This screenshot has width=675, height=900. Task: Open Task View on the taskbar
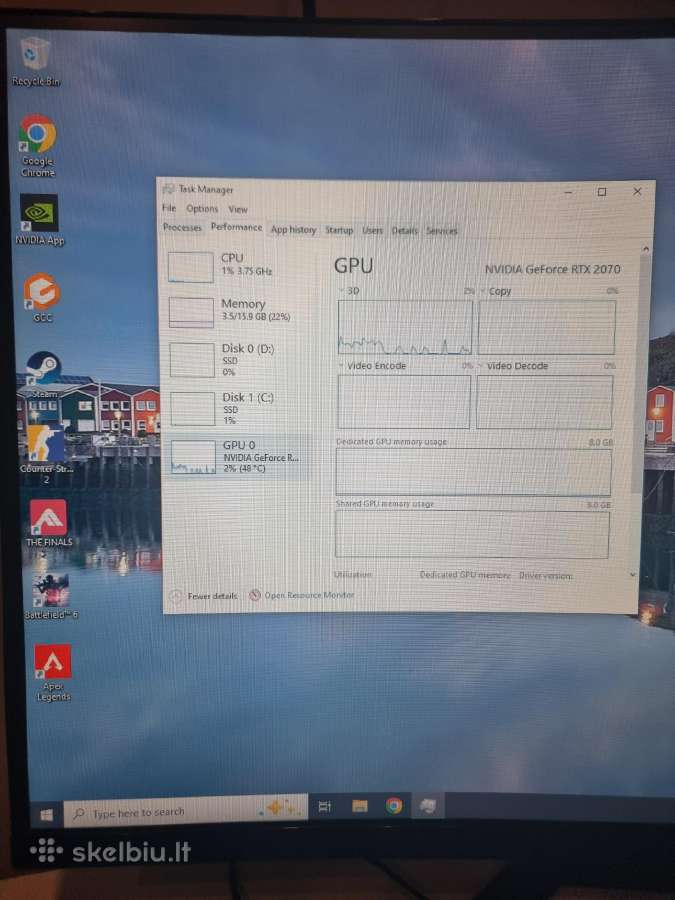point(324,806)
